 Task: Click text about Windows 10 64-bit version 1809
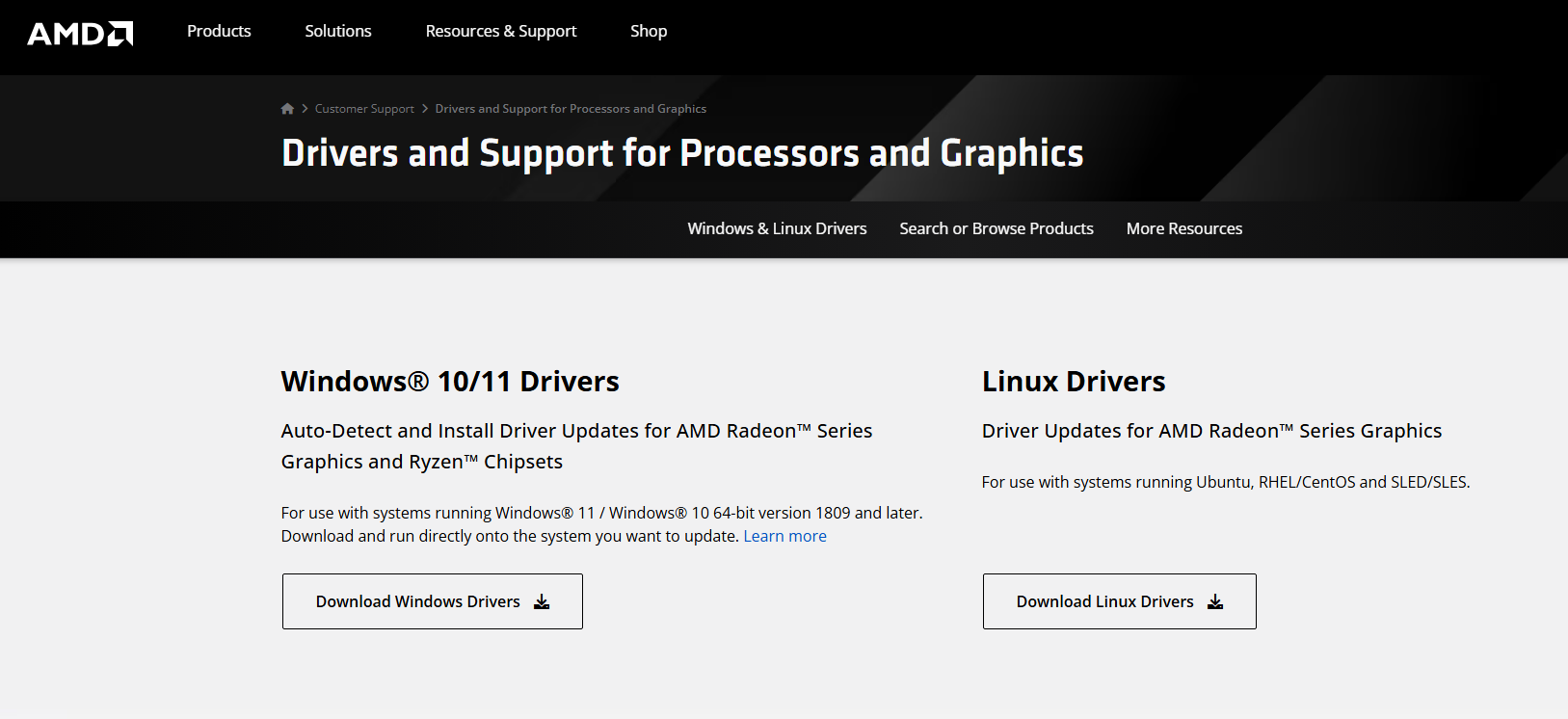(x=601, y=513)
